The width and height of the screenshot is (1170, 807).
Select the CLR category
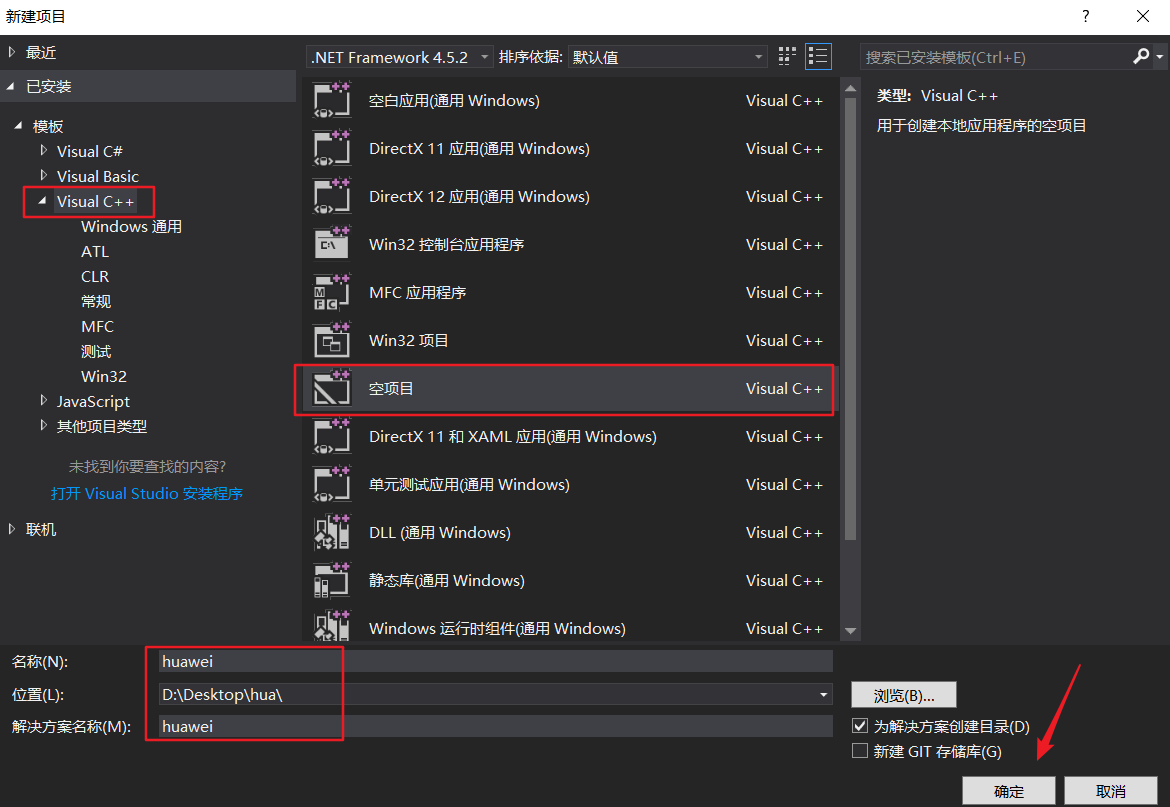95,276
